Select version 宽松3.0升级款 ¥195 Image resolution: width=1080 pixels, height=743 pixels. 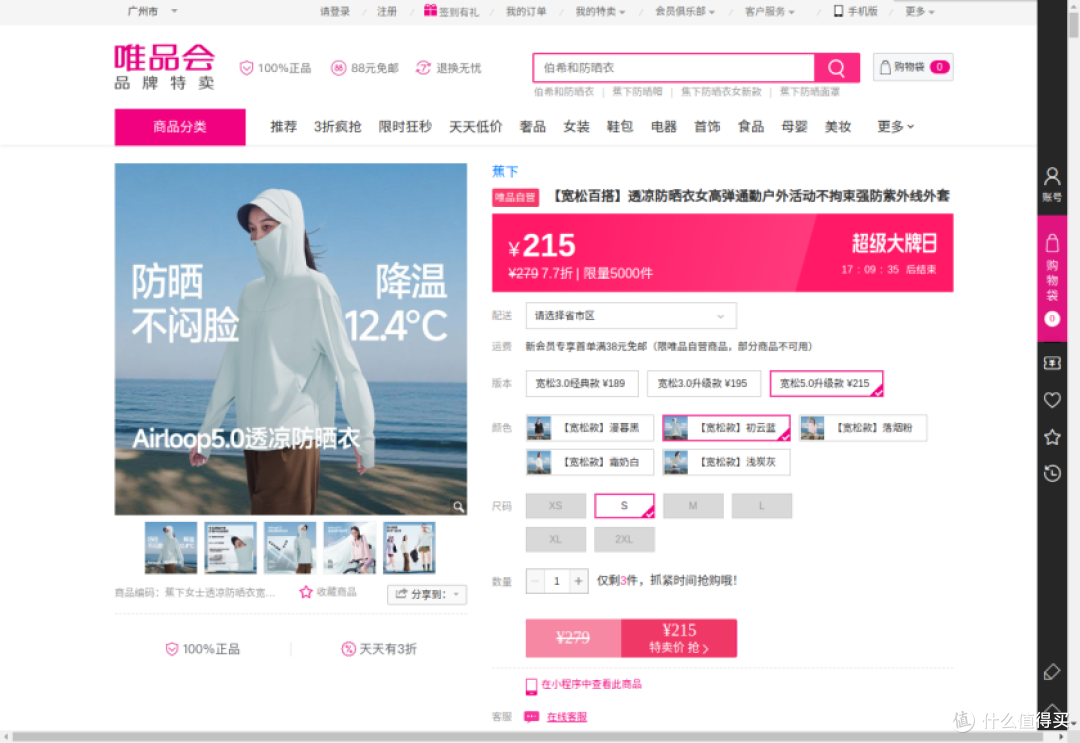point(703,384)
